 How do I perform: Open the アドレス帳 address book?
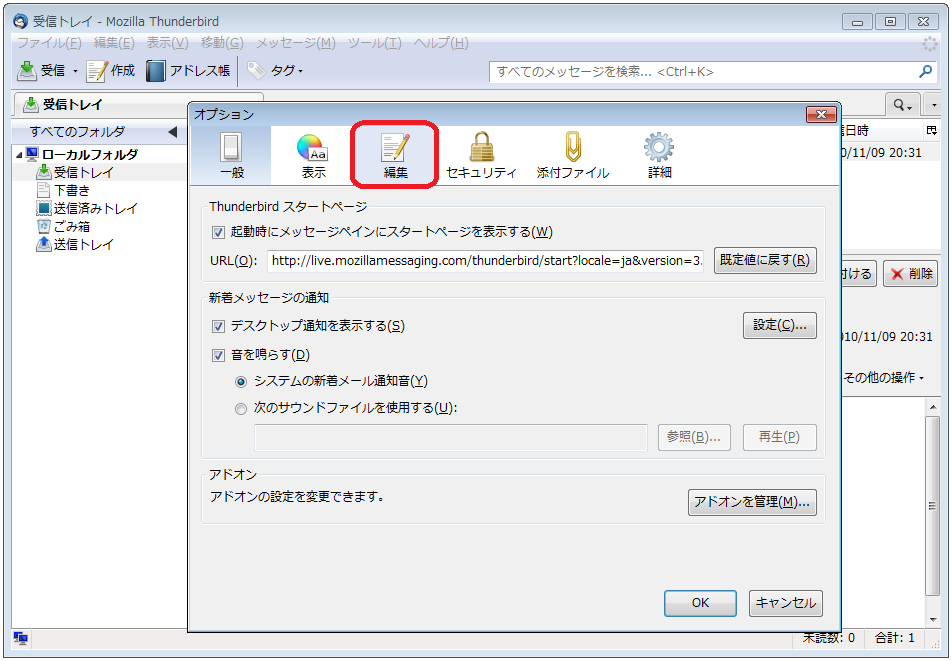click(x=188, y=71)
